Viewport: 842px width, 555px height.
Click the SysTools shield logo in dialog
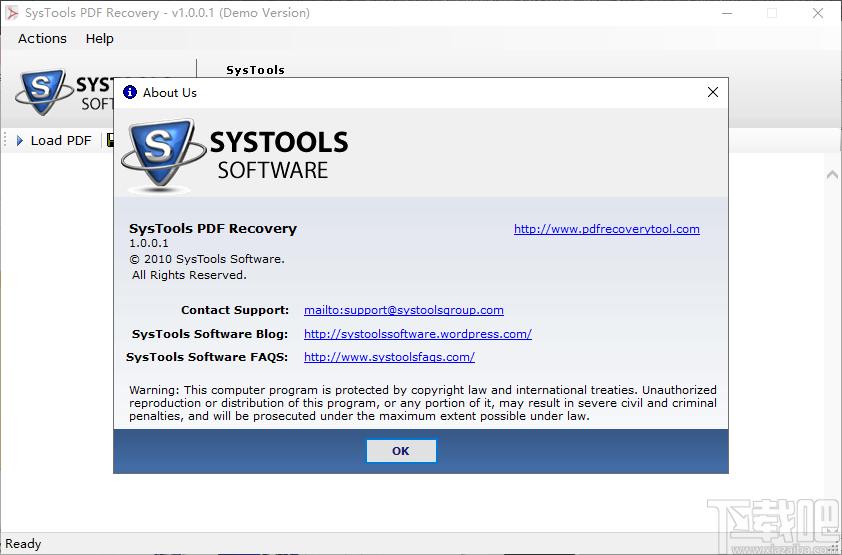tap(163, 155)
